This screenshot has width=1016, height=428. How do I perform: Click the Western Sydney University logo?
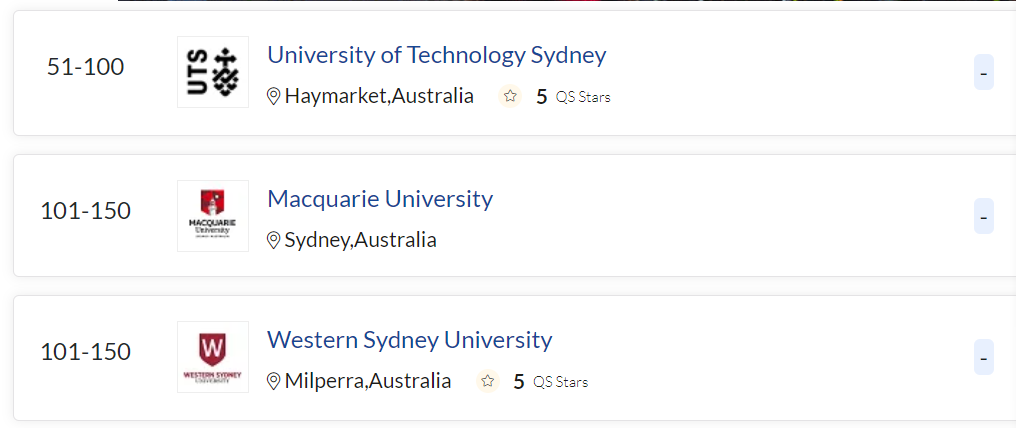point(212,357)
